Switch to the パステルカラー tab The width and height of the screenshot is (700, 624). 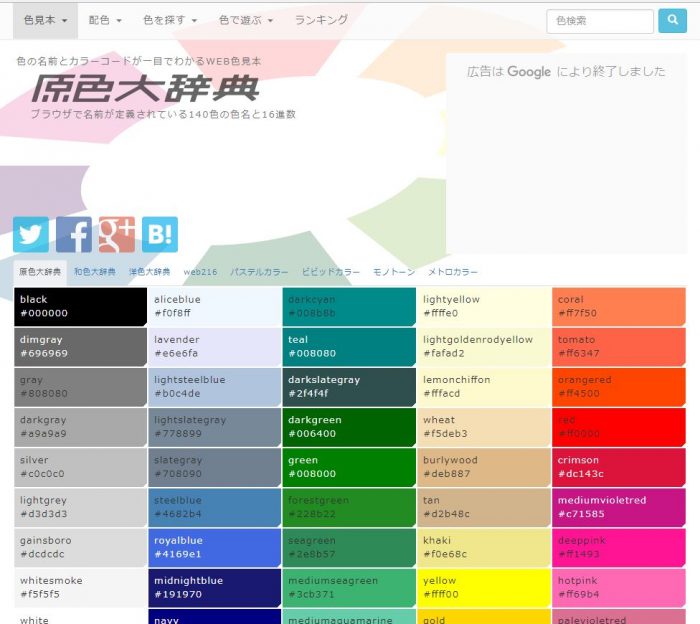pos(259,272)
